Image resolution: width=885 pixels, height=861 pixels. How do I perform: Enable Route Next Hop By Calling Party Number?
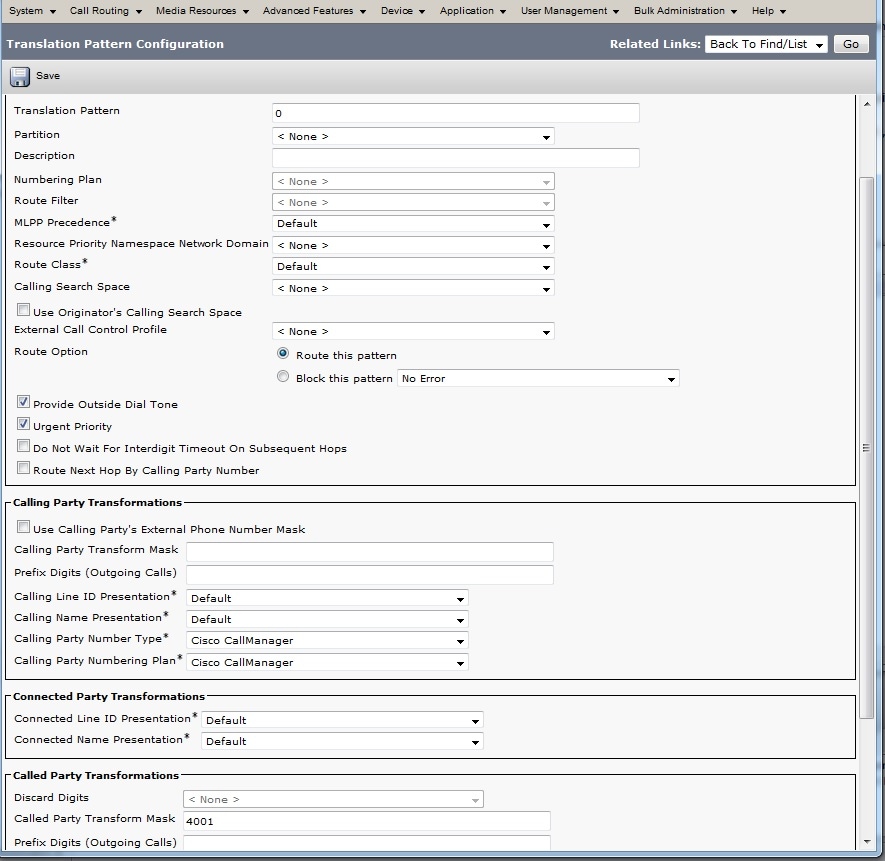click(23, 468)
